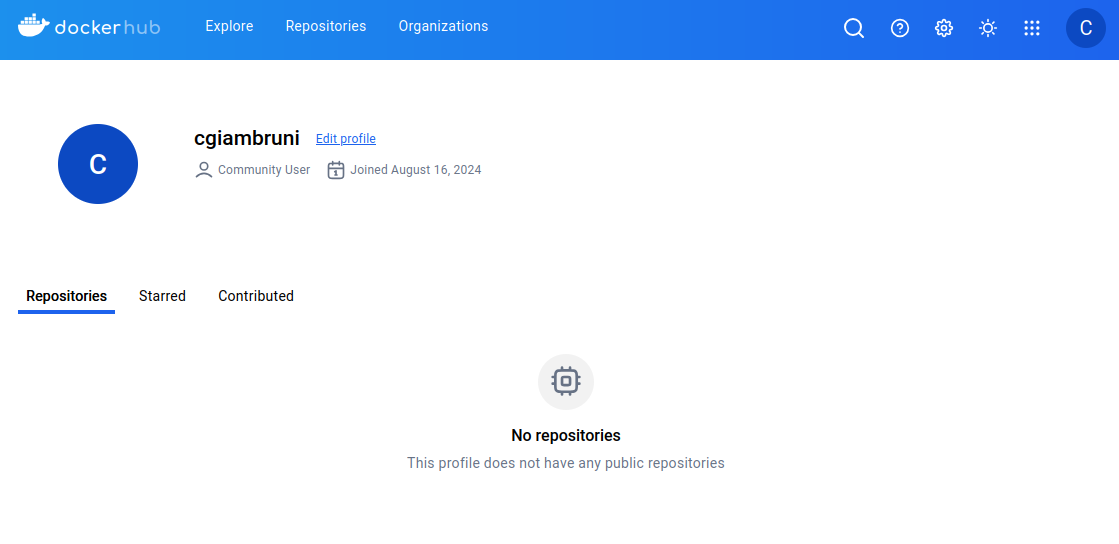Viewport: 1119px width, 544px height.
Task: Open Repositories in the top navigation bar
Action: pos(326,26)
